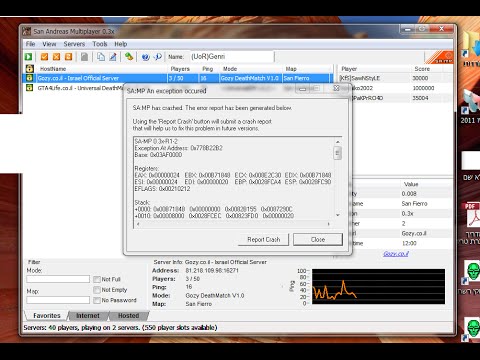The image size is (480, 360).
Task: Click the crash report horizontal scroll left arrow
Action: (138, 224)
